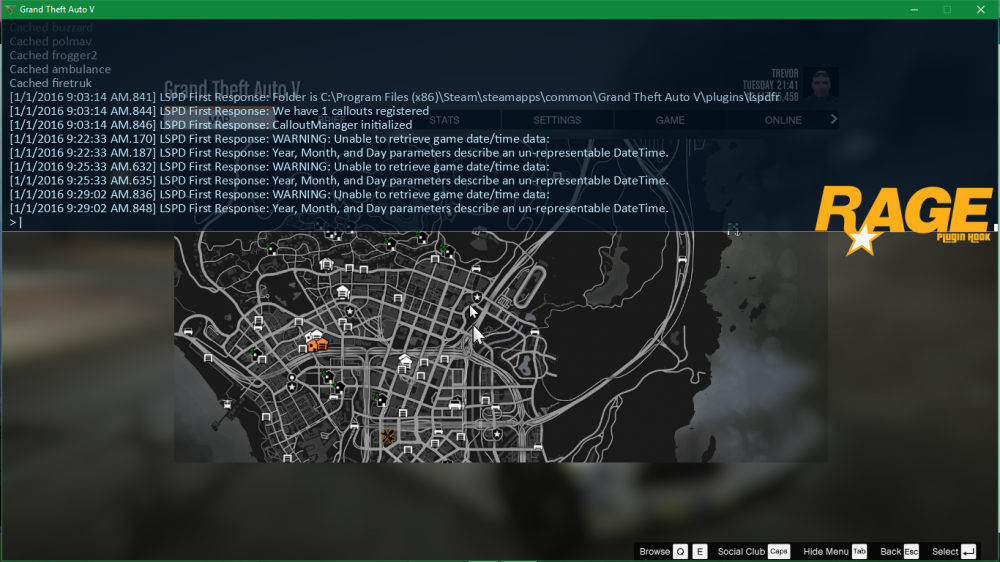Click the 'TUESDAY 21:41' game time text
The height and width of the screenshot is (562, 1000).
[x=770, y=85]
